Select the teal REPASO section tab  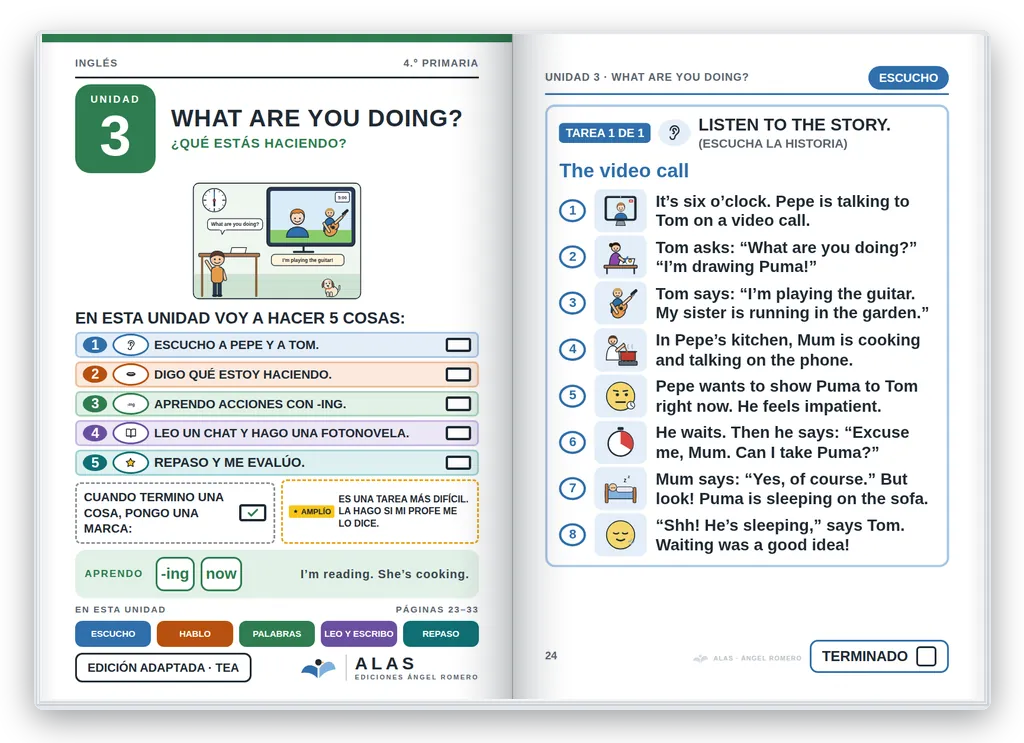click(441, 634)
